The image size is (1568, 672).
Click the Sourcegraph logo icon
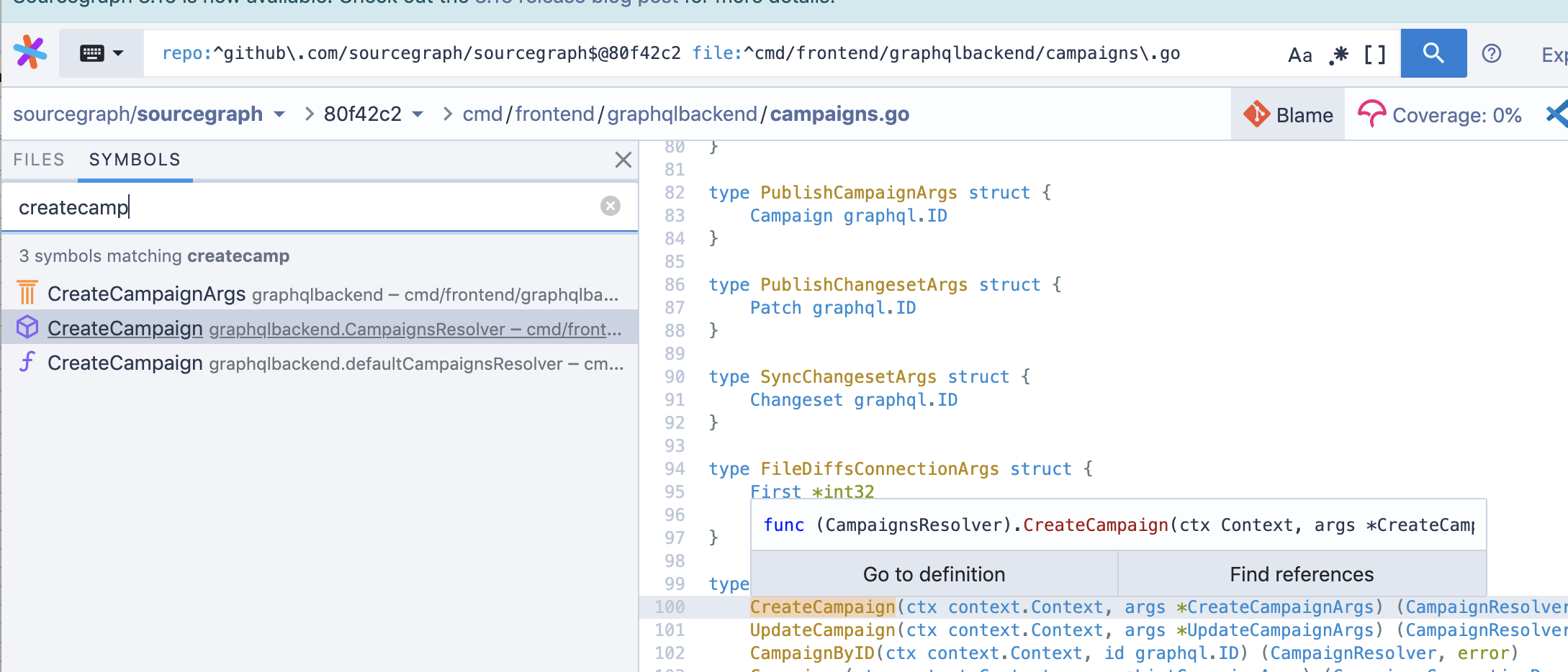(x=30, y=53)
